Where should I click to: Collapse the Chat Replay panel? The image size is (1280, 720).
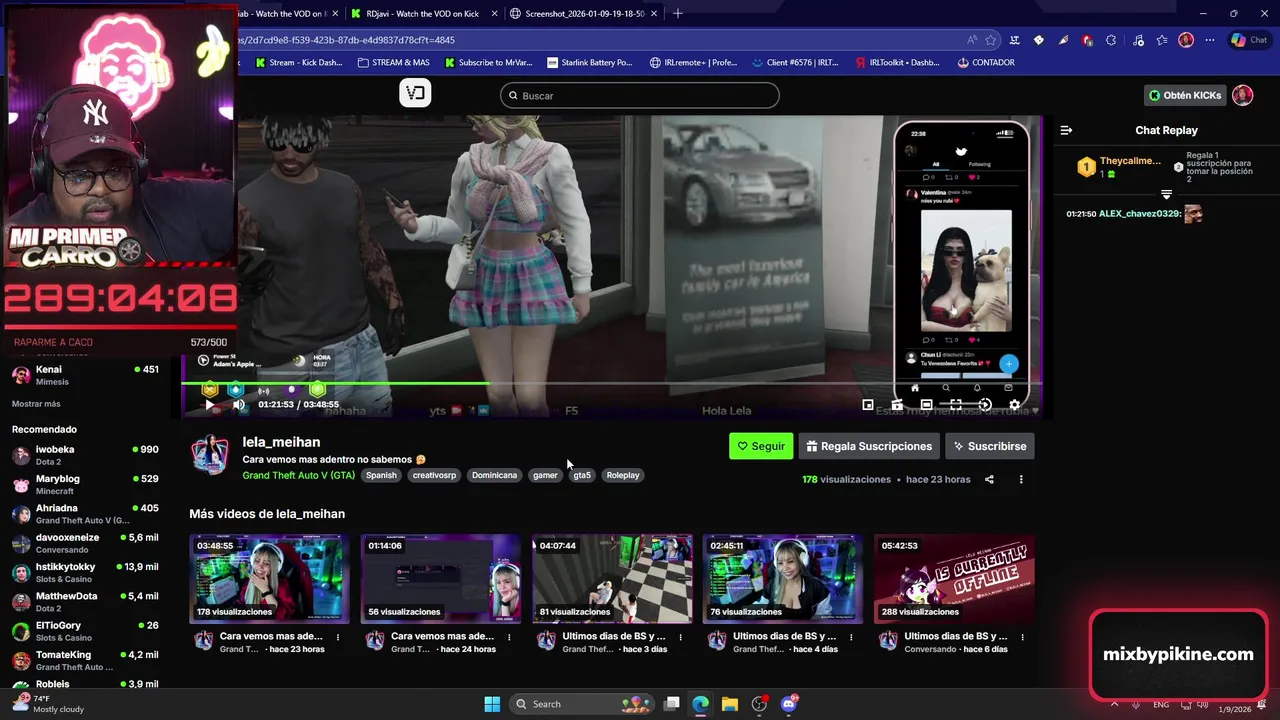pos(1066,130)
